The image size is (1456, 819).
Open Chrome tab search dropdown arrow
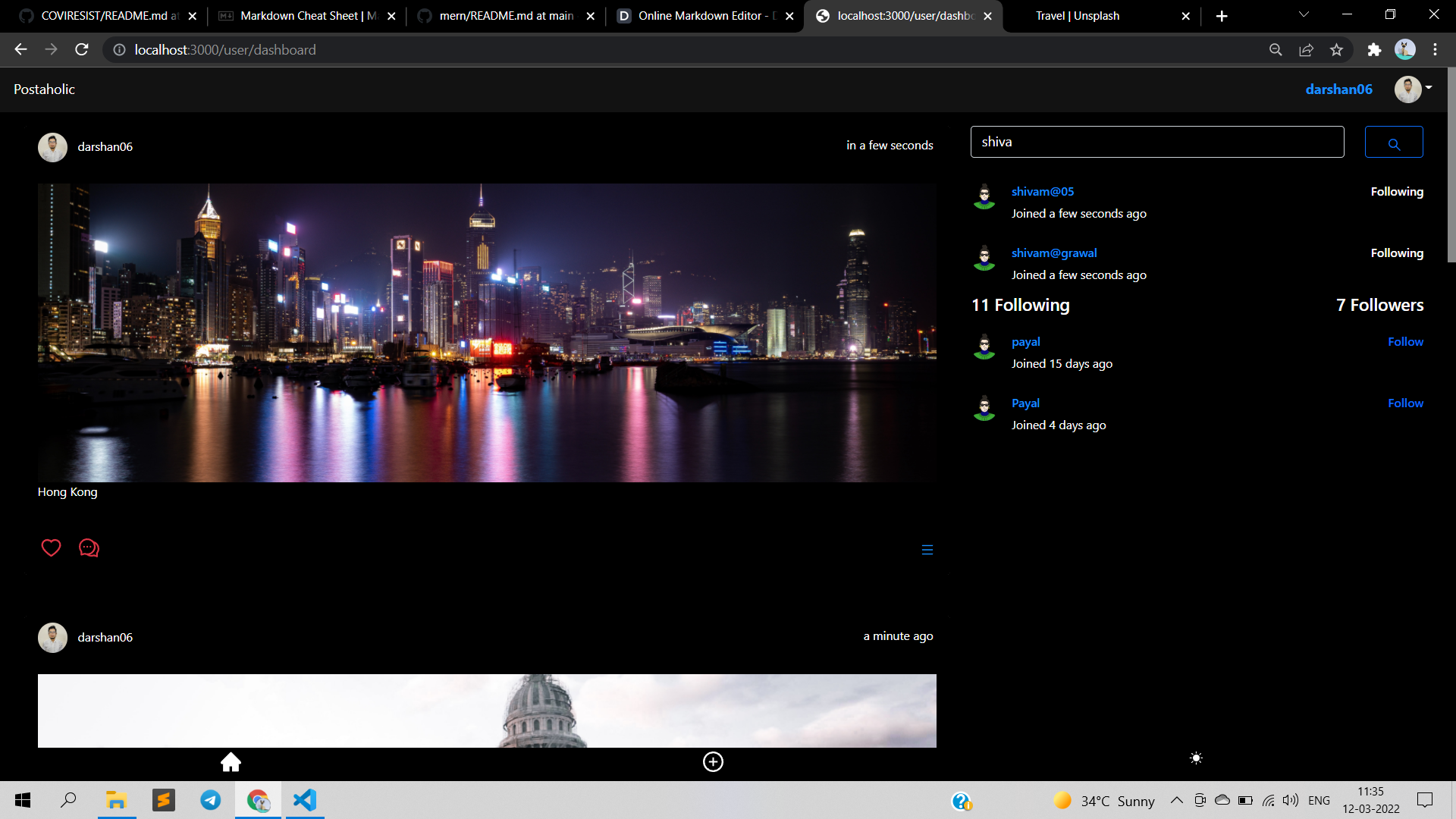pos(1304,15)
